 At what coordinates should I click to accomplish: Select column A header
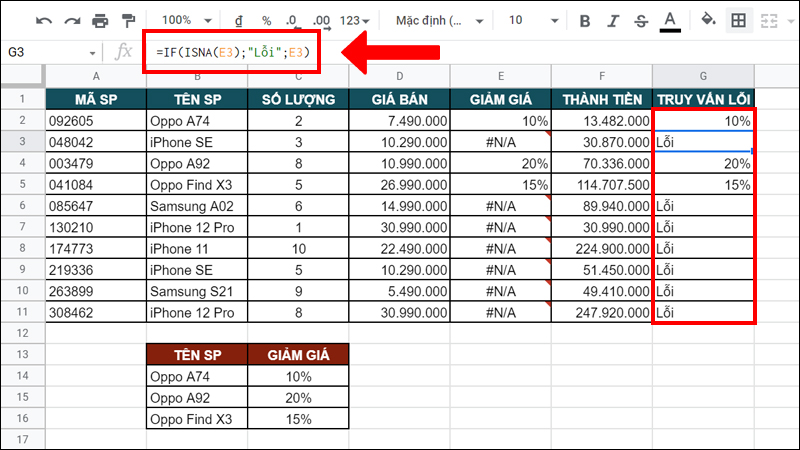click(x=96, y=77)
